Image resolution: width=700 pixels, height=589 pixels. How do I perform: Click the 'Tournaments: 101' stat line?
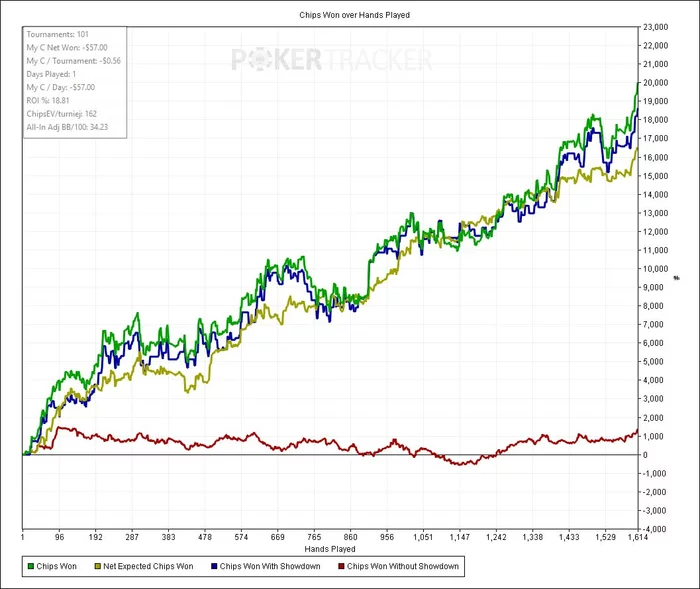(58, 34)
